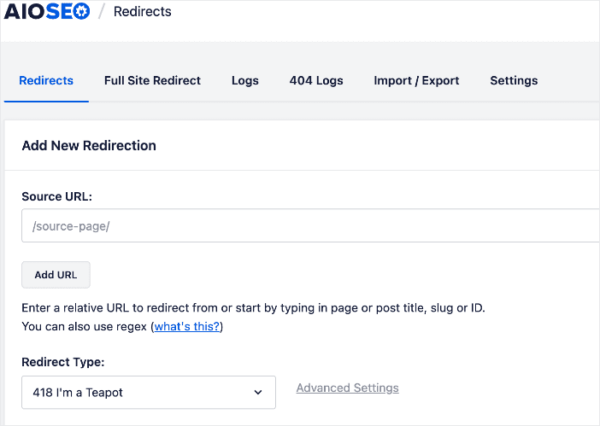This screenshot has height=426, width=600.
Task: Go to the 404 Logs tab
Action: pyautogui.click(x=316, y=80)
